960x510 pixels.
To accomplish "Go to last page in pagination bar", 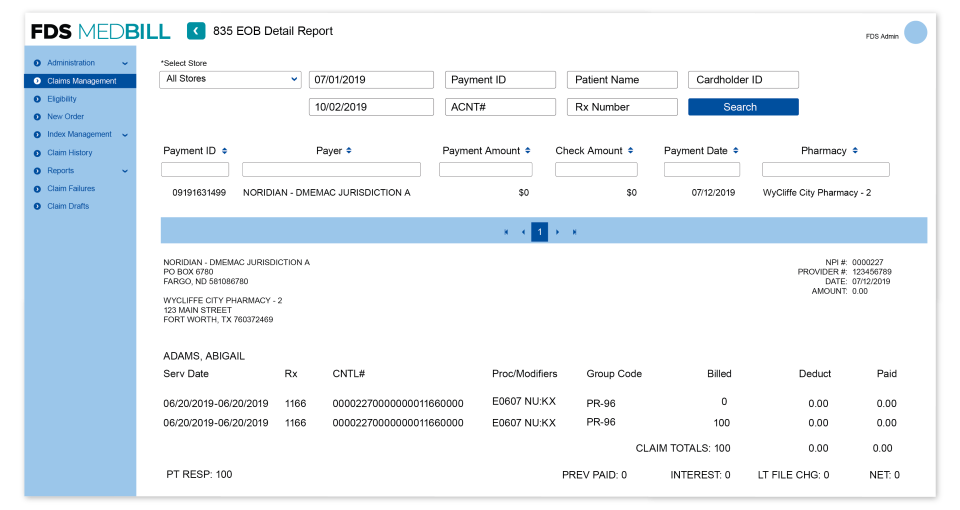I will pos(574,232).
